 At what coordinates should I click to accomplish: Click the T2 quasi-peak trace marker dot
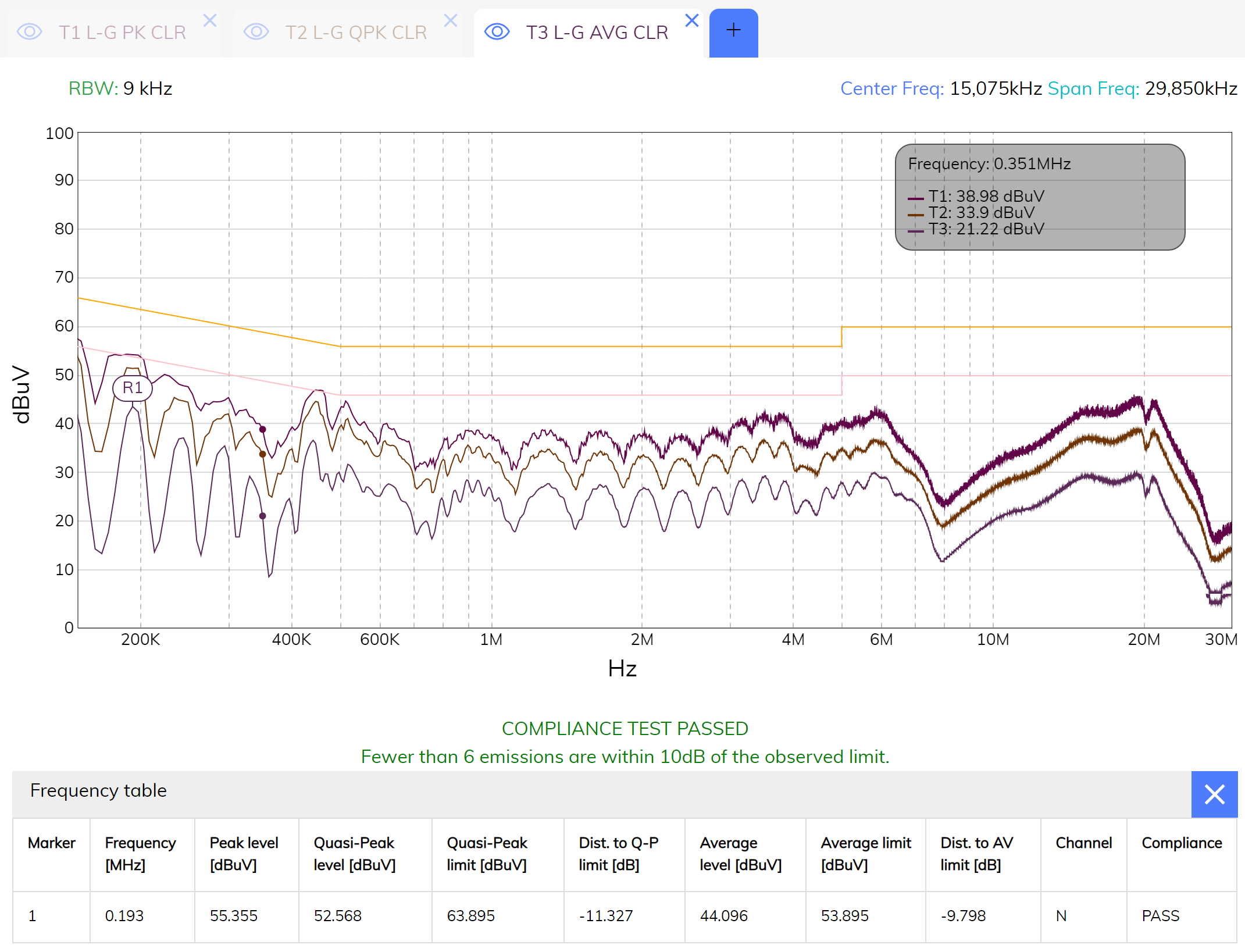pos(262,454)
